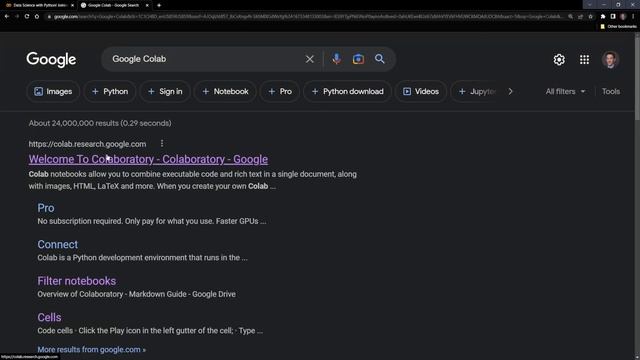This screenshot has height=360, width=640.
Task: Expand the All filters dropdown
Action: [565, 91]
